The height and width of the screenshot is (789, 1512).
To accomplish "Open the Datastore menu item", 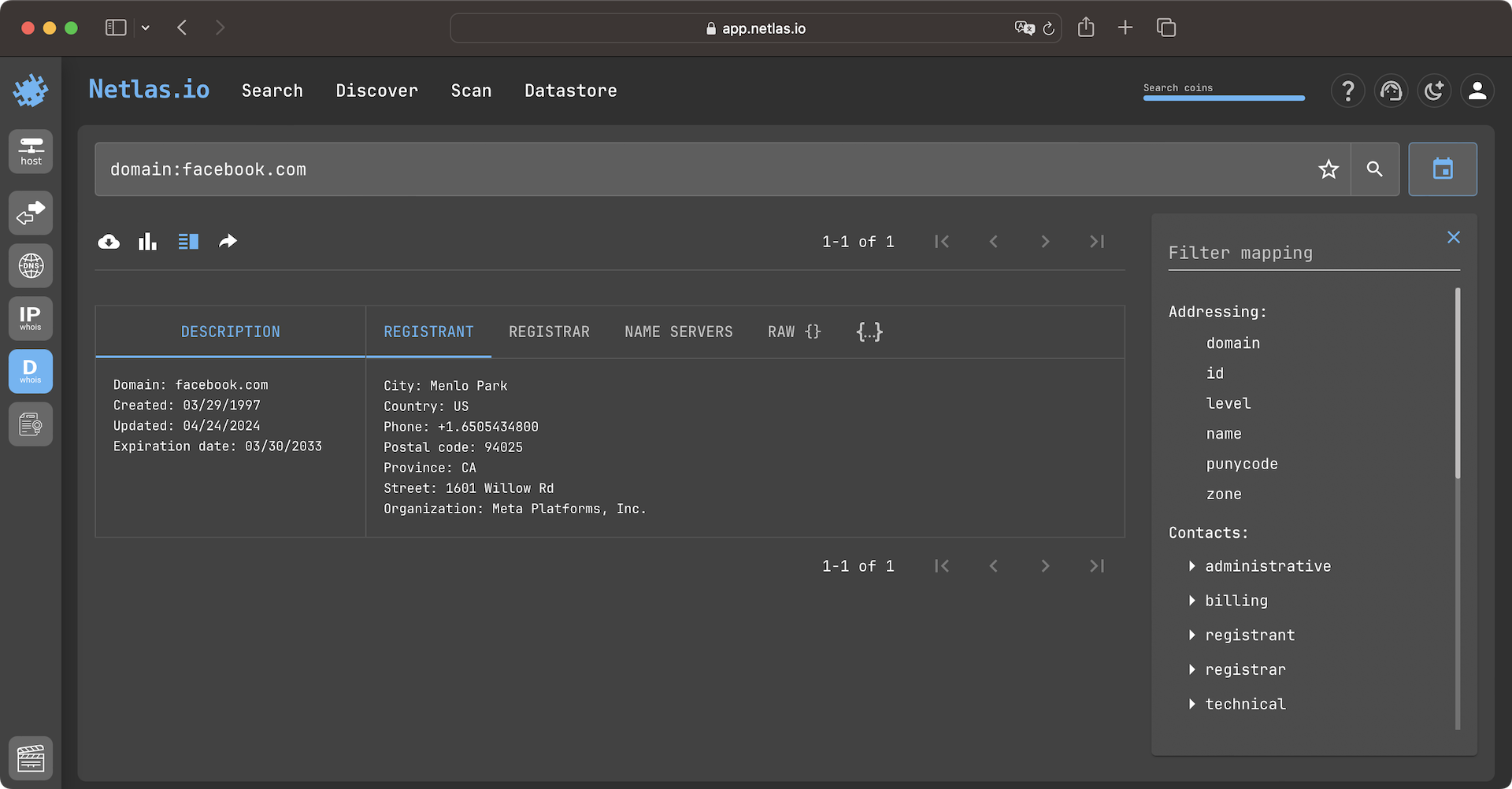I will (570, 91).
